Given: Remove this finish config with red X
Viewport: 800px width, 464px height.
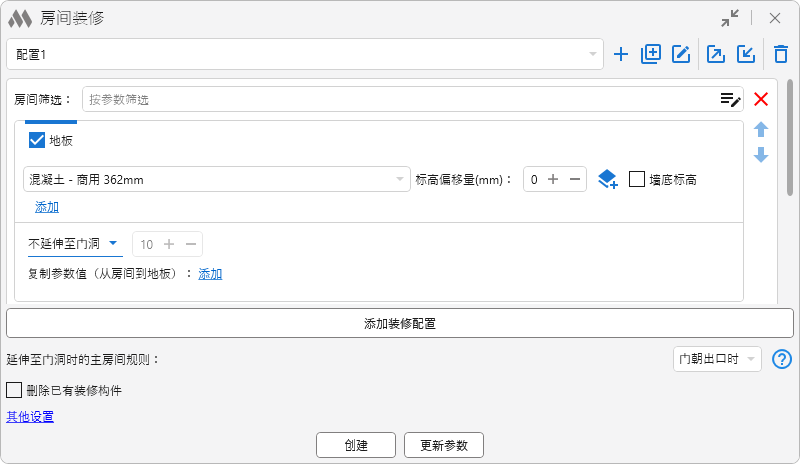Looking at the screenshot, I should click(x=761, y=99).
